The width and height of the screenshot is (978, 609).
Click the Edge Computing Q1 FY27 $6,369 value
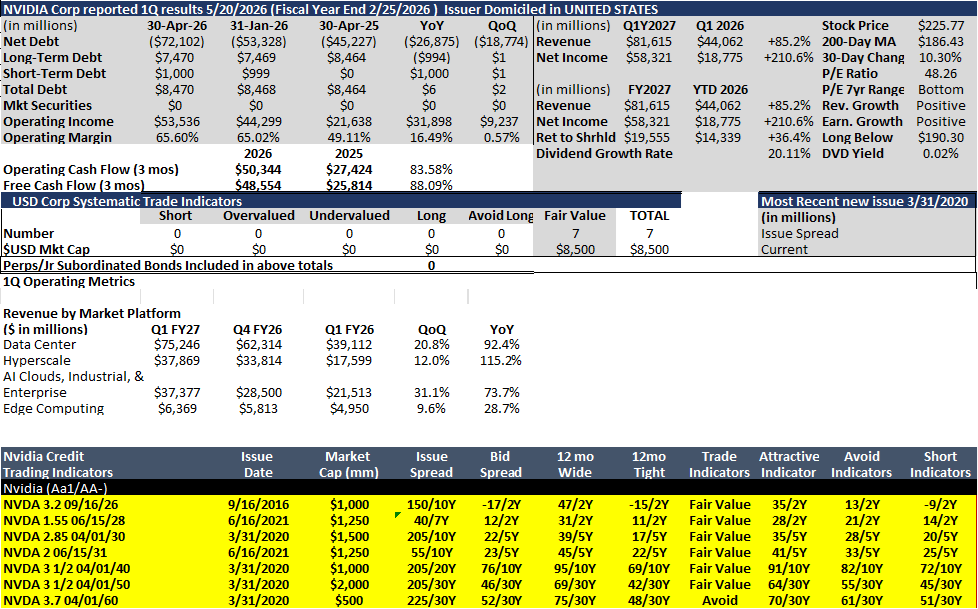click(177, 409)
